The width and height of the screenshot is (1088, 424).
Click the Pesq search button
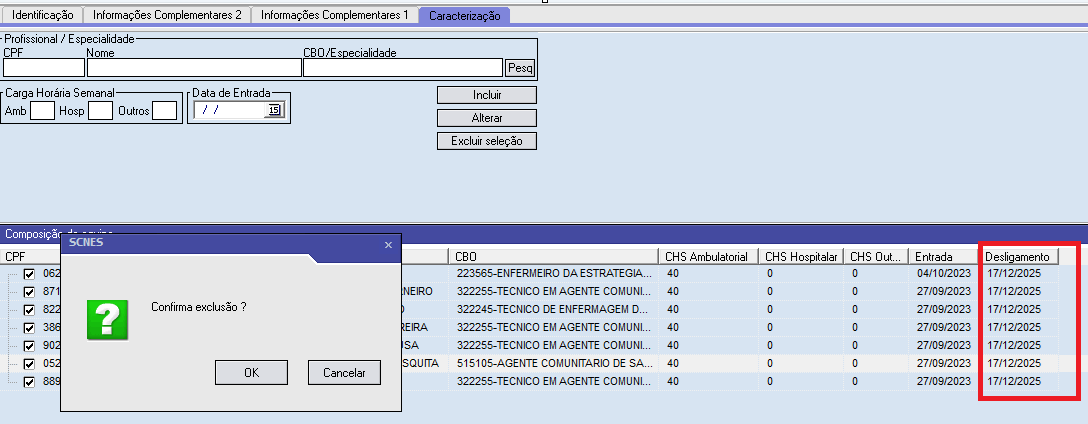(x=520, y=68)
